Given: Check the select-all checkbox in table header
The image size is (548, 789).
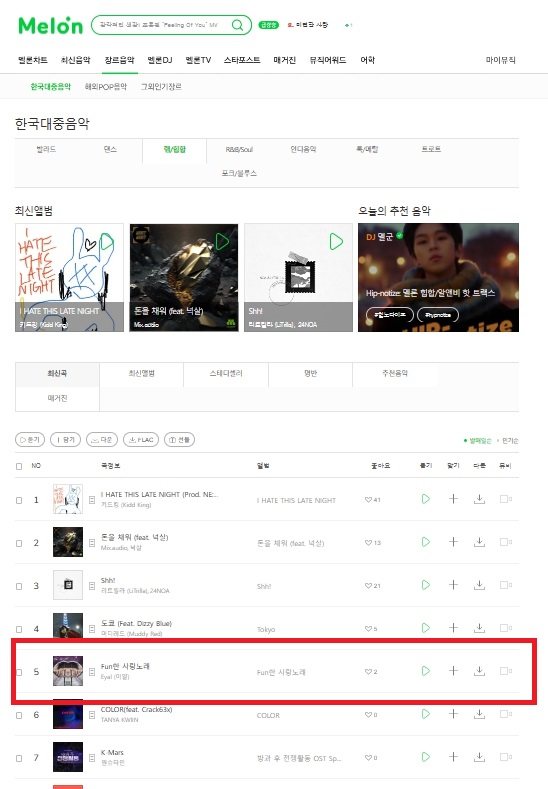Looking at the screenshot, I should point(19,466).
